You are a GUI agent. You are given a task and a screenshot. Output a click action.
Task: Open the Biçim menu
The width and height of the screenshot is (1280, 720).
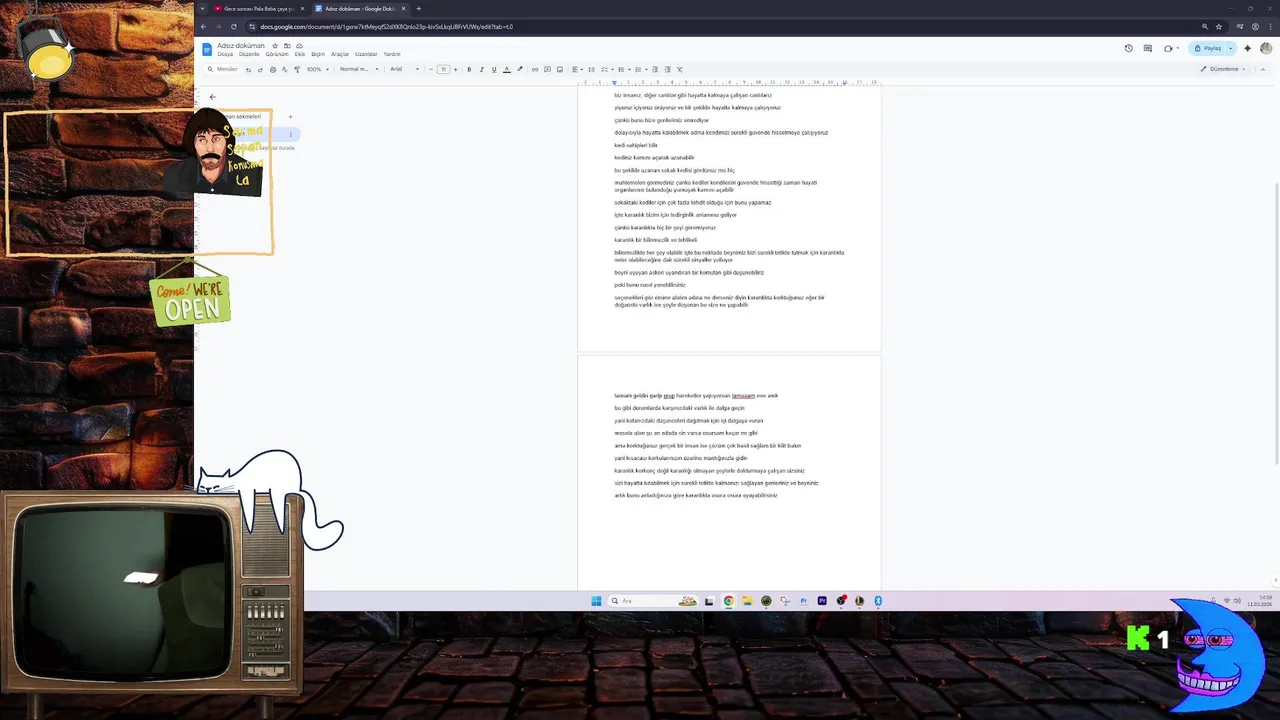click(318, 54)
